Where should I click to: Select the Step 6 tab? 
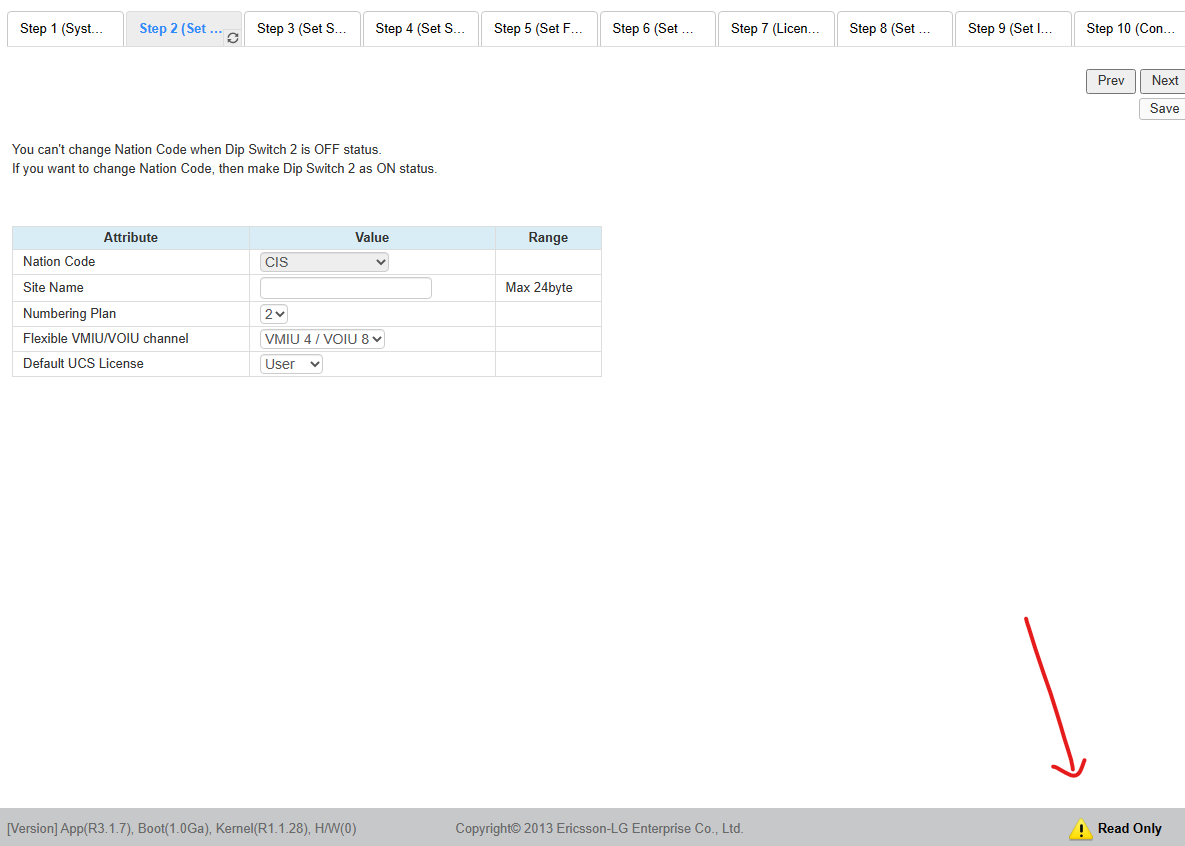pos(656,29)
